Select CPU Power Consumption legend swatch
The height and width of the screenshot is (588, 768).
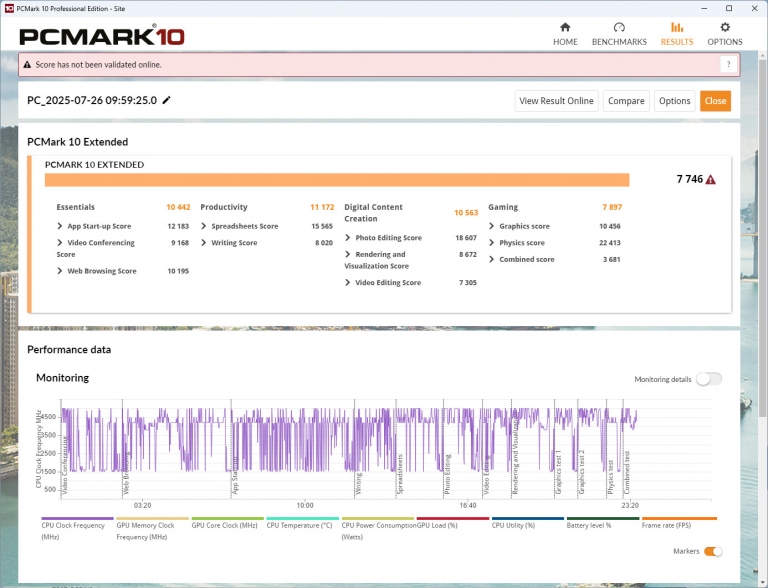coord(378,518)
